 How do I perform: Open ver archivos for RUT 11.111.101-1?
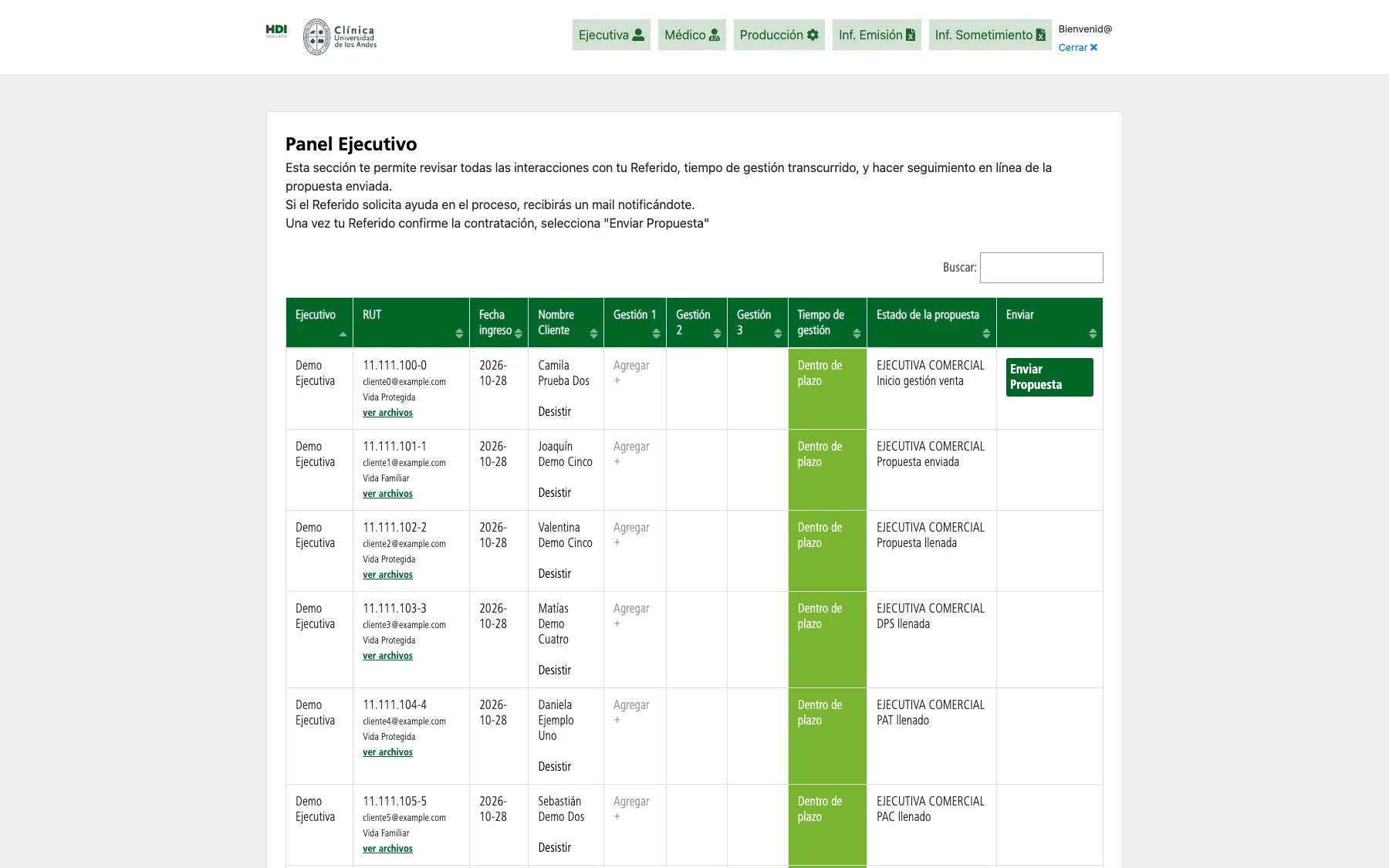[387, 494]
